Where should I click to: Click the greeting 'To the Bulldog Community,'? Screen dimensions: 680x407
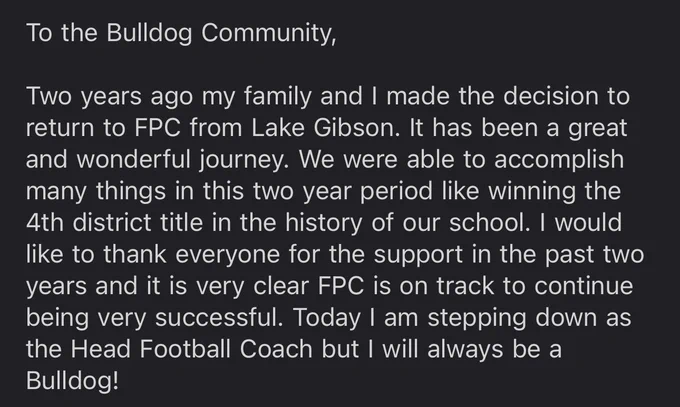(181, 33)
